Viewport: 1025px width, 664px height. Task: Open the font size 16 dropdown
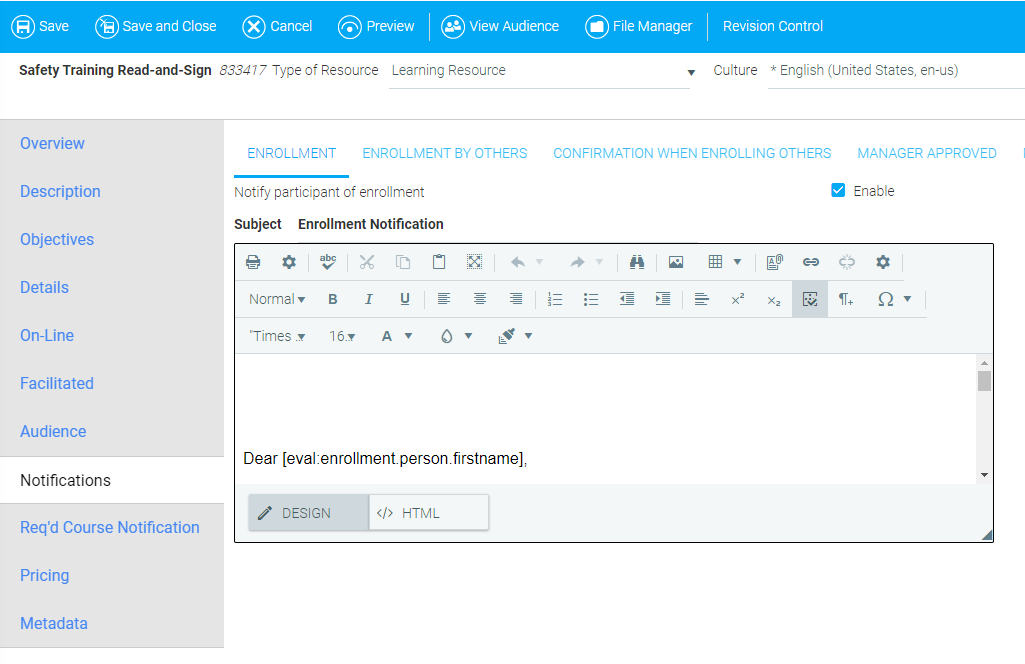tap(342, 336)
